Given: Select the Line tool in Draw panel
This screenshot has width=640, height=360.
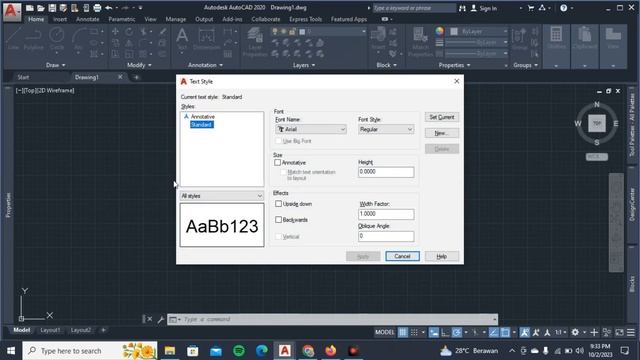Looking at the screenshot, I should [13, 40].
